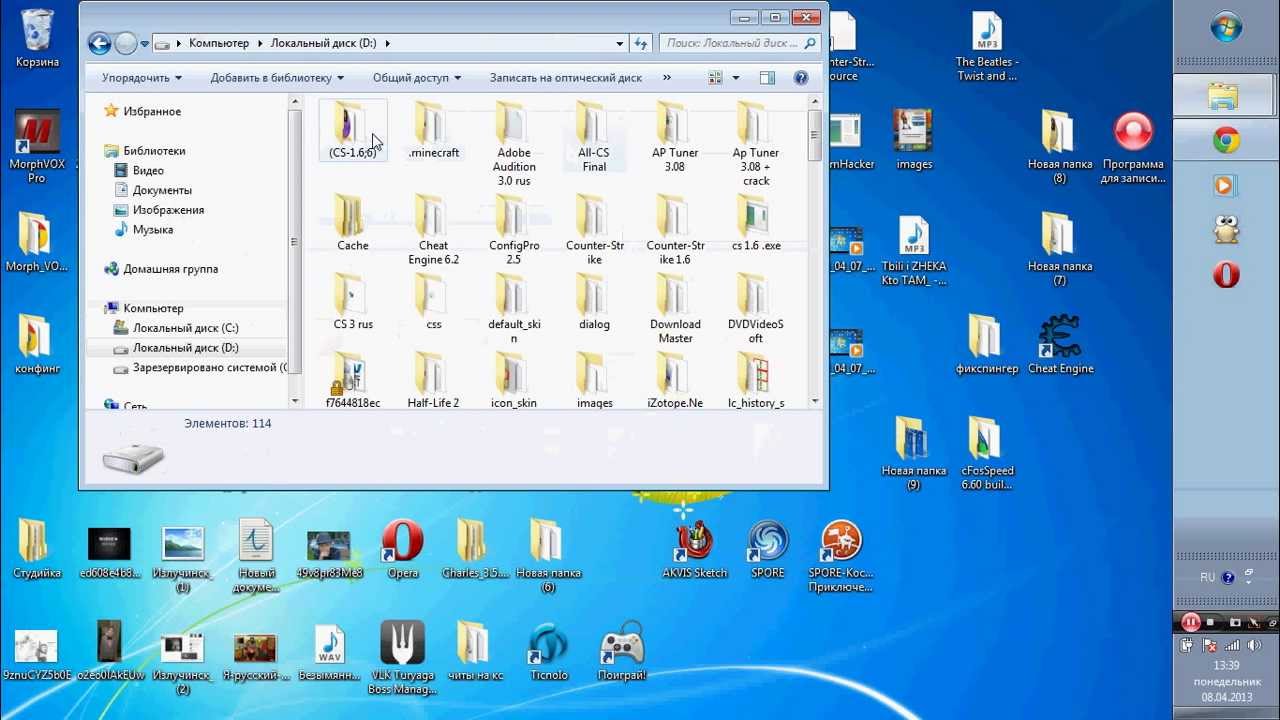1280x720 pixels.
Task: Click Записать на оптический диск
Action: coord(566,77)
